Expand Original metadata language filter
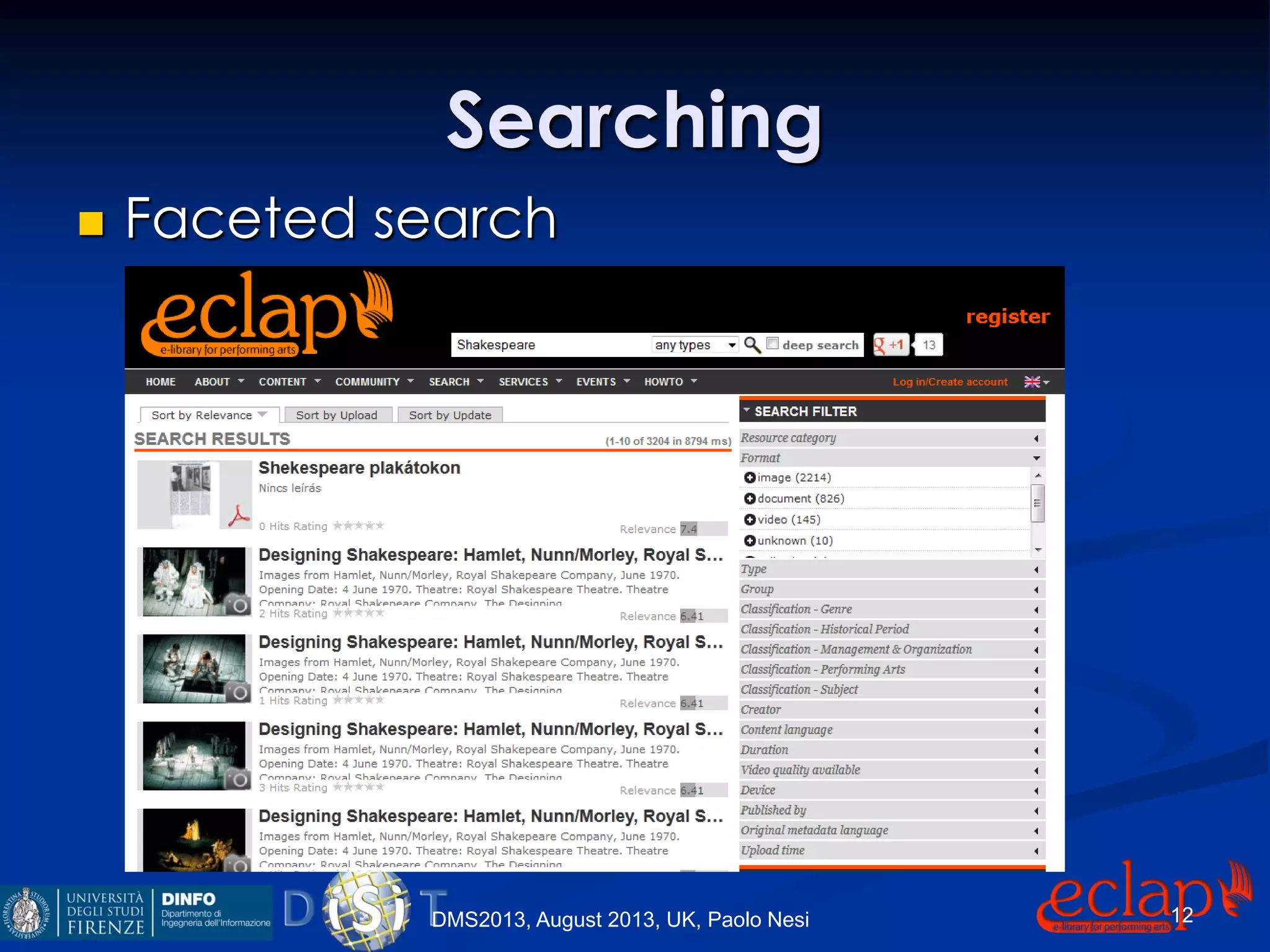 [x=892, y=831]
